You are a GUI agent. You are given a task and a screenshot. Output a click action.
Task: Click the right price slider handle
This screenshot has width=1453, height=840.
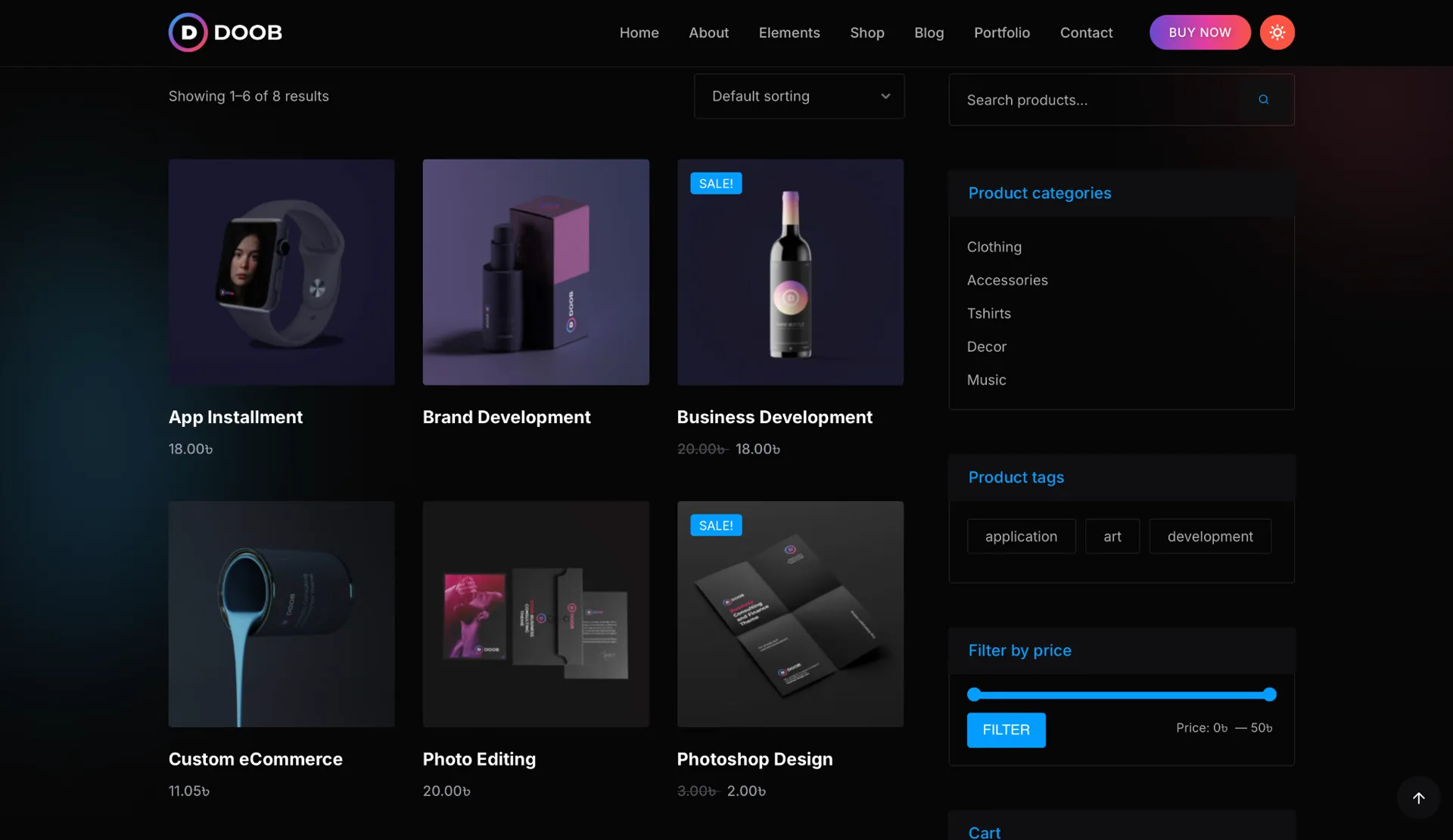tap(1270, 695)
